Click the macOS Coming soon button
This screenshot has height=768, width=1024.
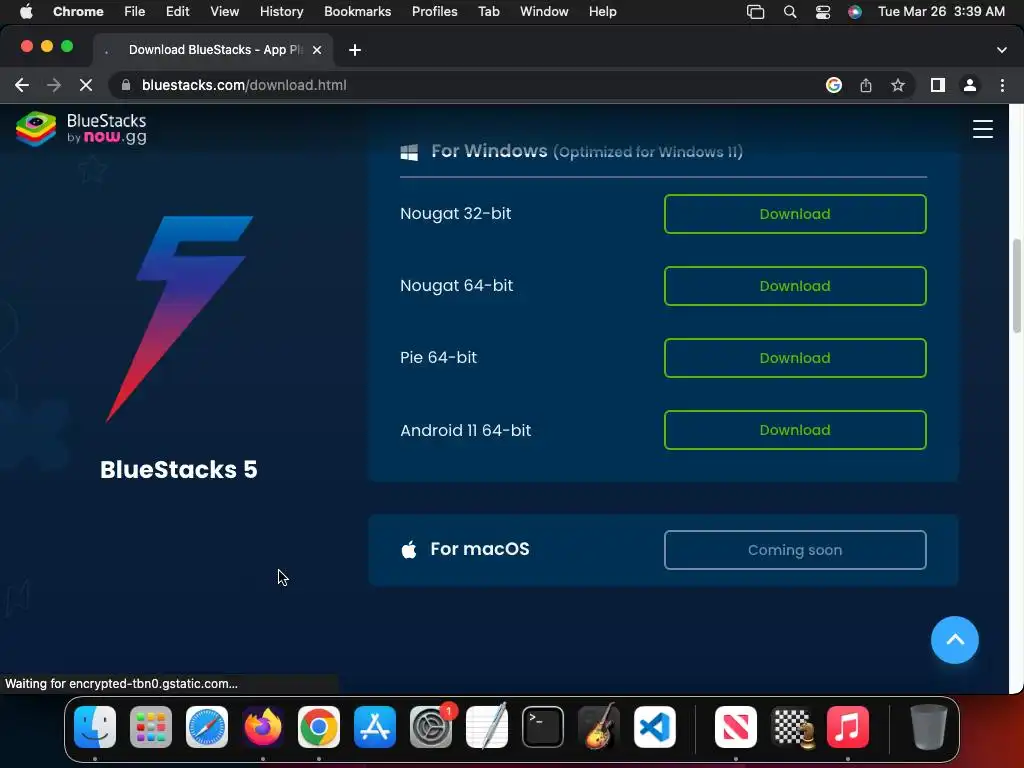[x=795, y=550]
